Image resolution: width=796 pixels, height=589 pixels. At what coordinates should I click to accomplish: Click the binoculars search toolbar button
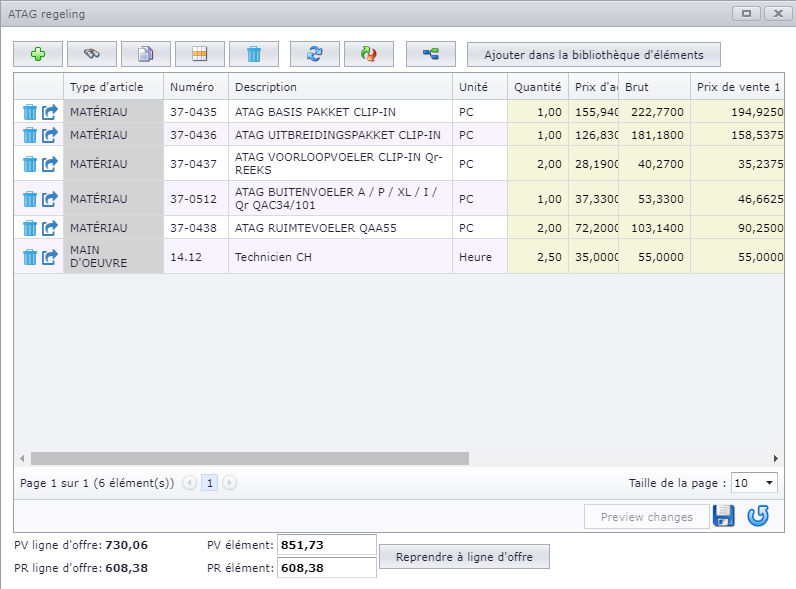coord(92,54)
